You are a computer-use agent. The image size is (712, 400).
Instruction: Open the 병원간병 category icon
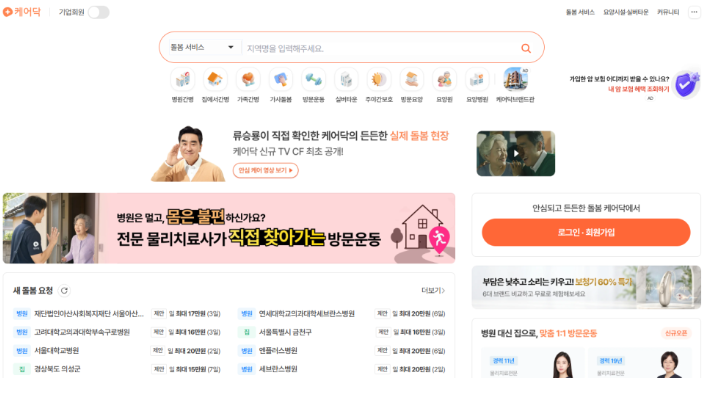coord(183,79)
